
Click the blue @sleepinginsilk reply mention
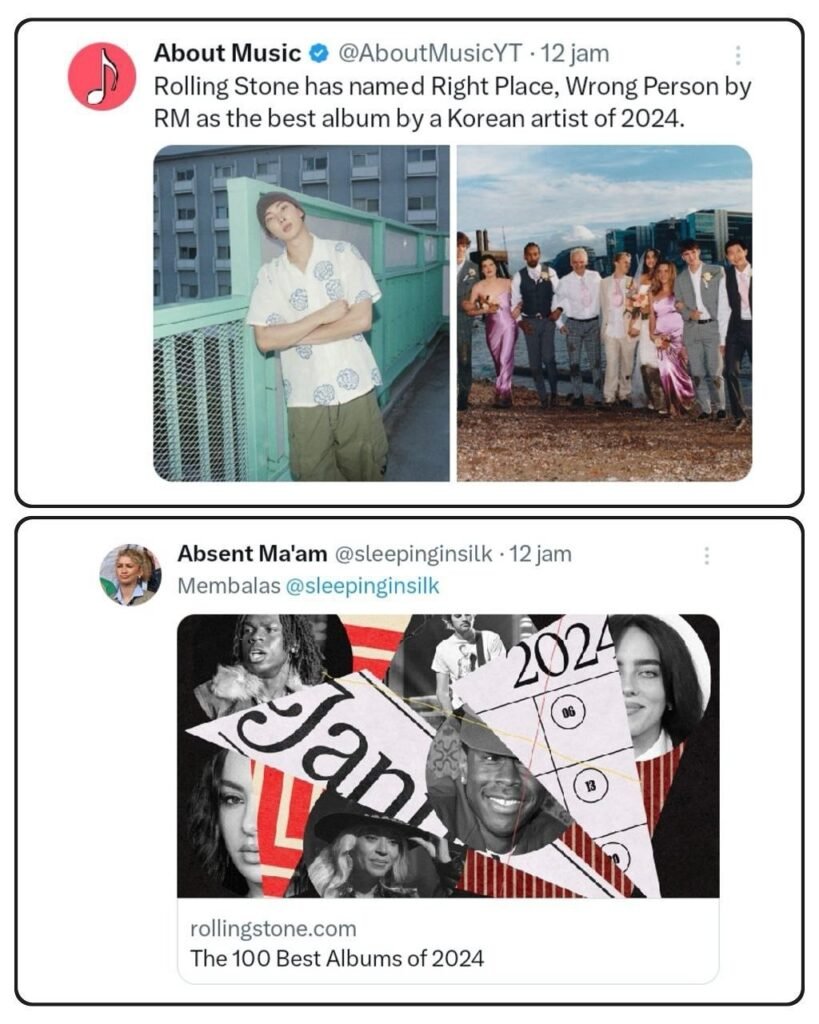pos(362,586)
